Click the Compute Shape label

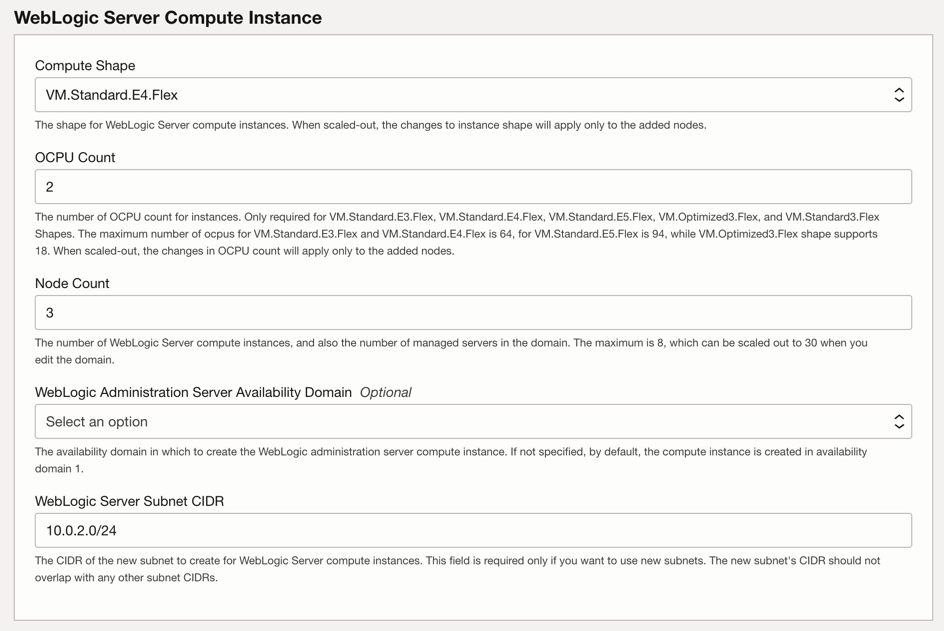[x=85, y=66]
